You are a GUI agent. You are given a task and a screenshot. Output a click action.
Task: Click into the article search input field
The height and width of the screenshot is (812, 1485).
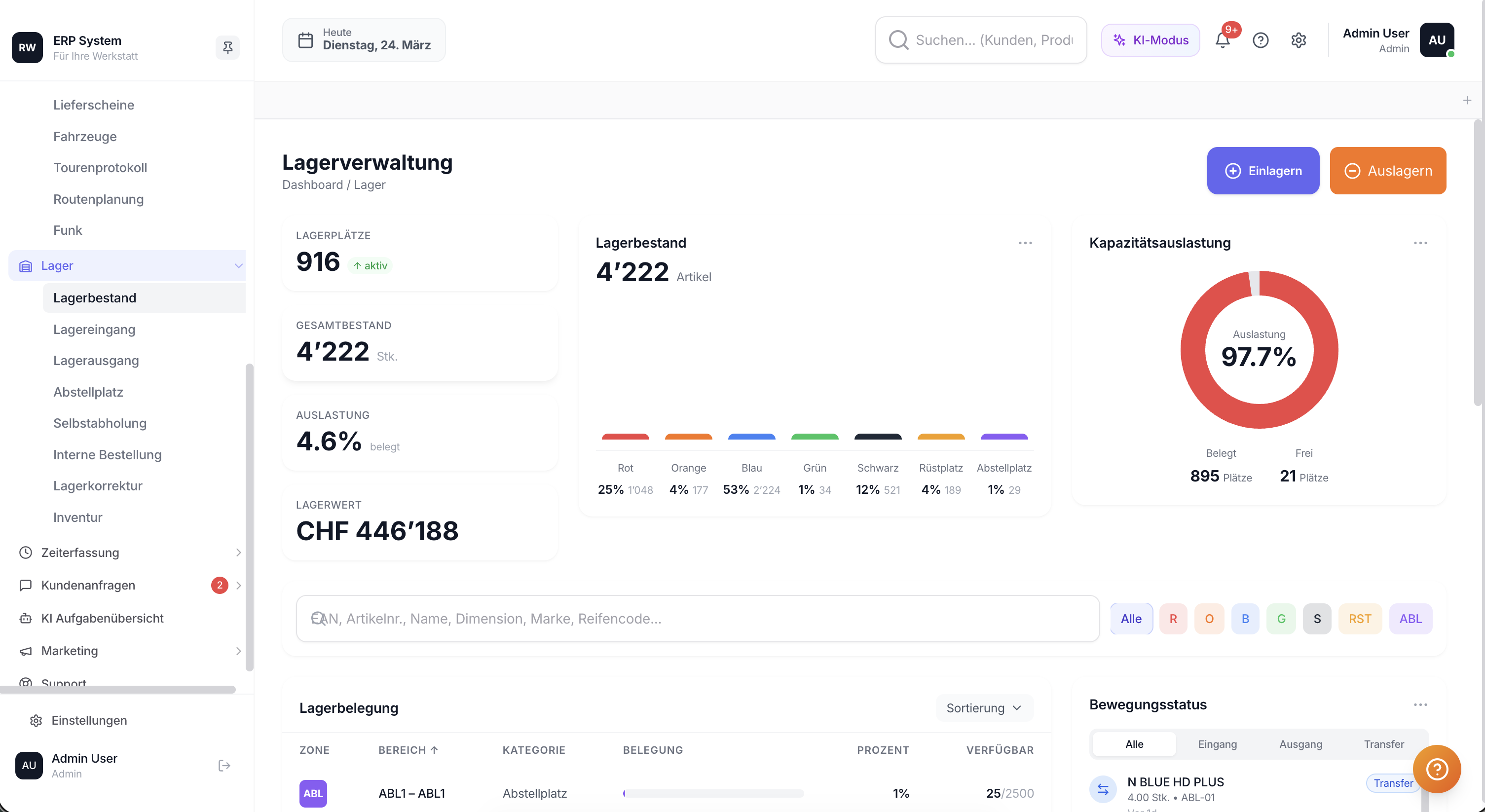(x=692, y=618)
